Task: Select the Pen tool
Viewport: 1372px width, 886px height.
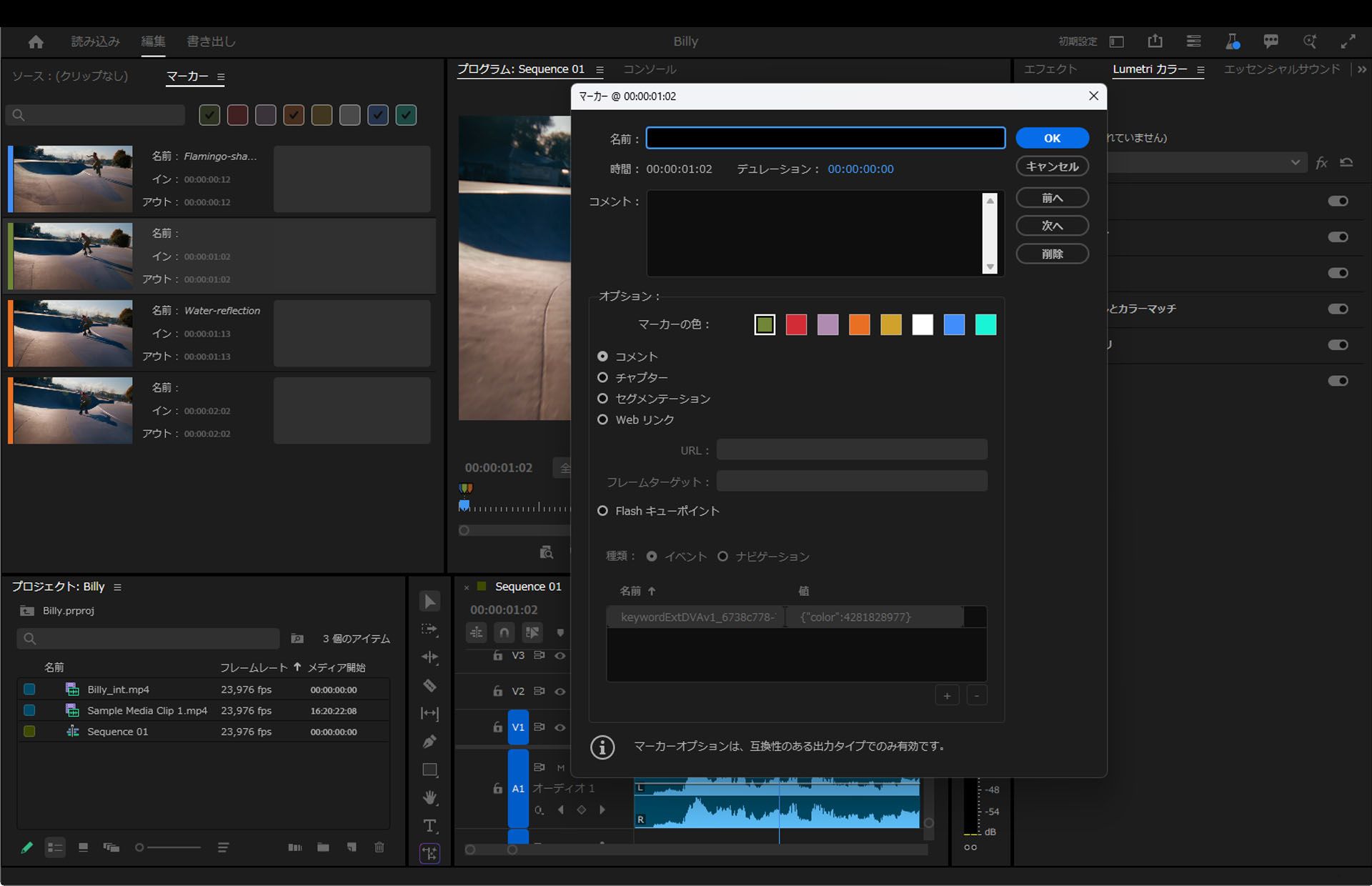Action: pos(429,742)
